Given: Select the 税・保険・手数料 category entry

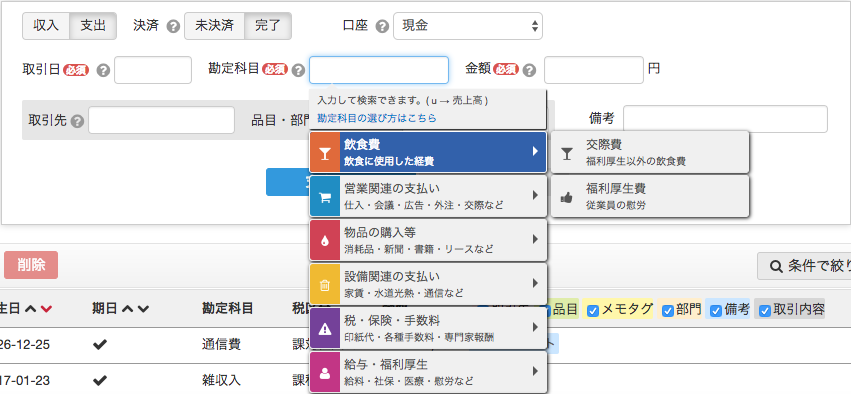Looking at the screenshot, I should click(x=428, y=328).
